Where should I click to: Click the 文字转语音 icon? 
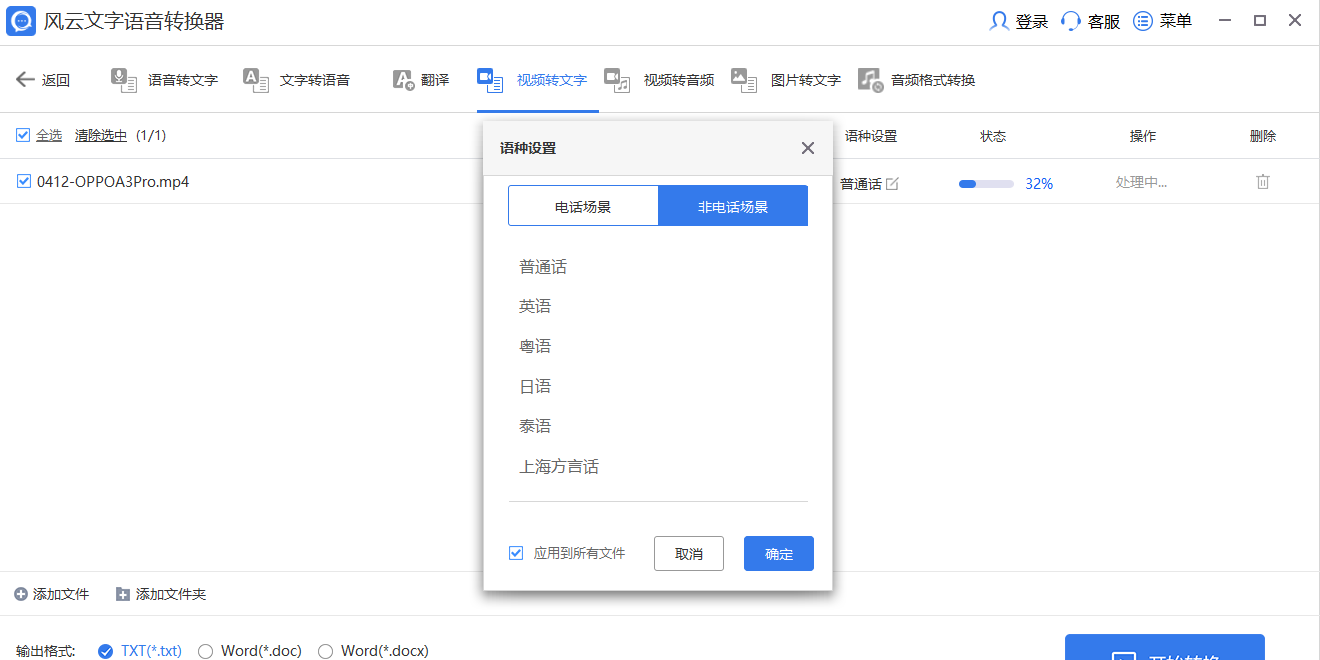tap(256, 81)
